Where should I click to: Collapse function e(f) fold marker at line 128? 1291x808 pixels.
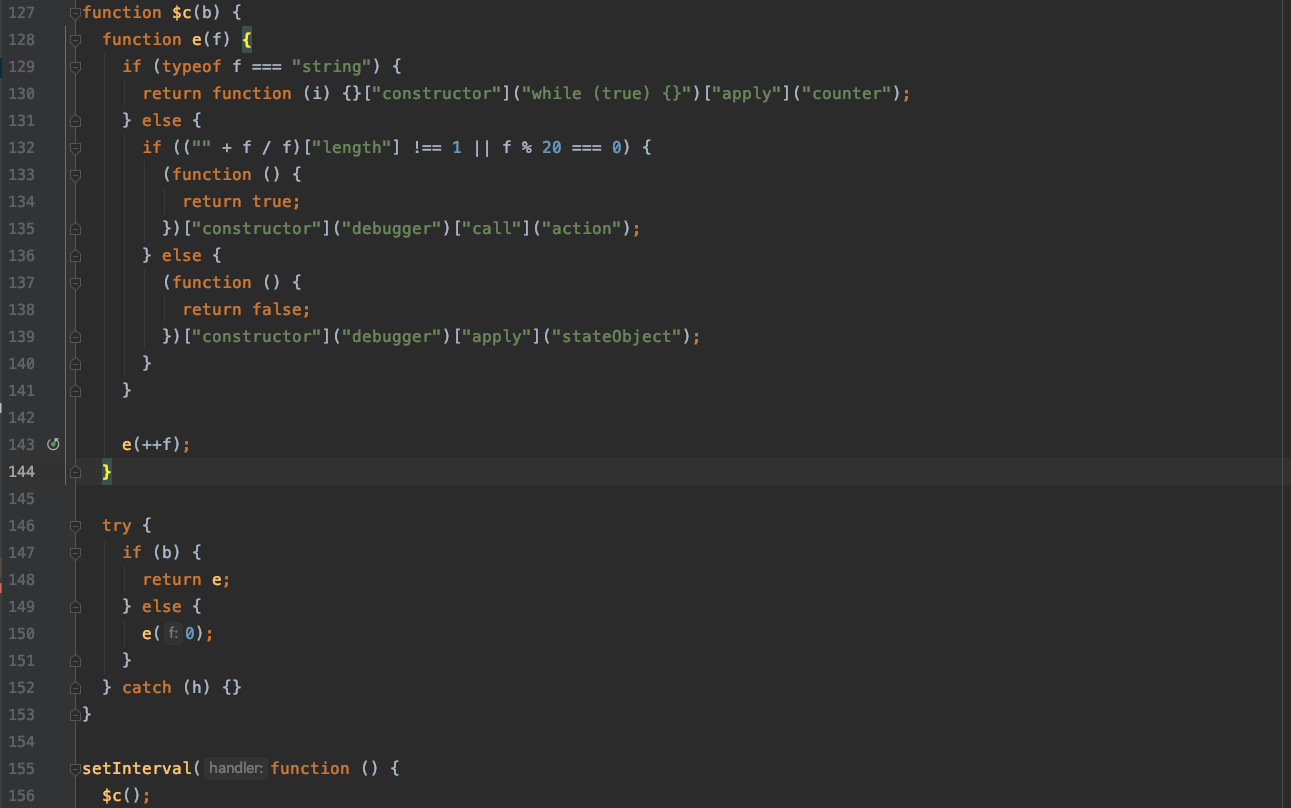click(75, 40)
